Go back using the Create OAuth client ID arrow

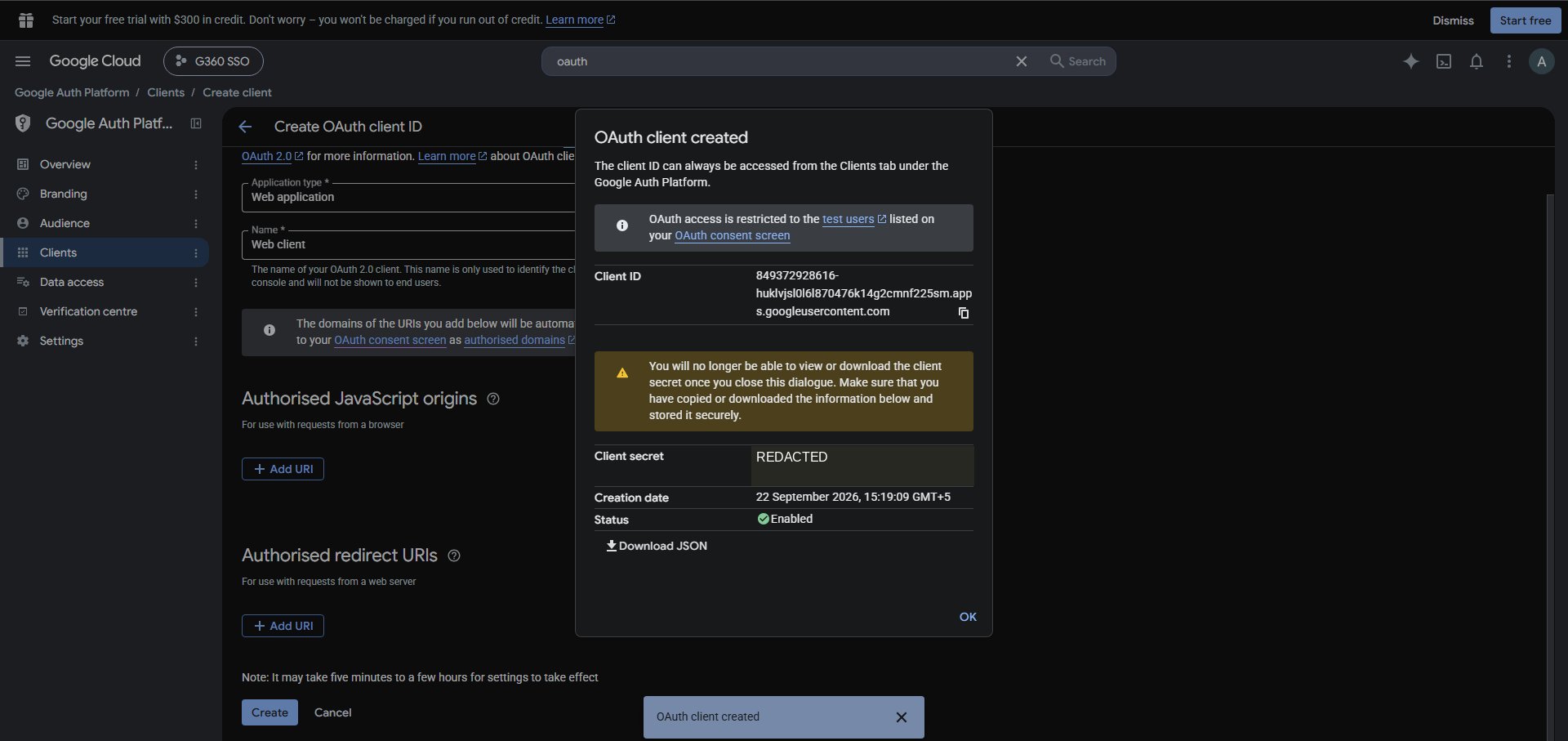[245, 127]
